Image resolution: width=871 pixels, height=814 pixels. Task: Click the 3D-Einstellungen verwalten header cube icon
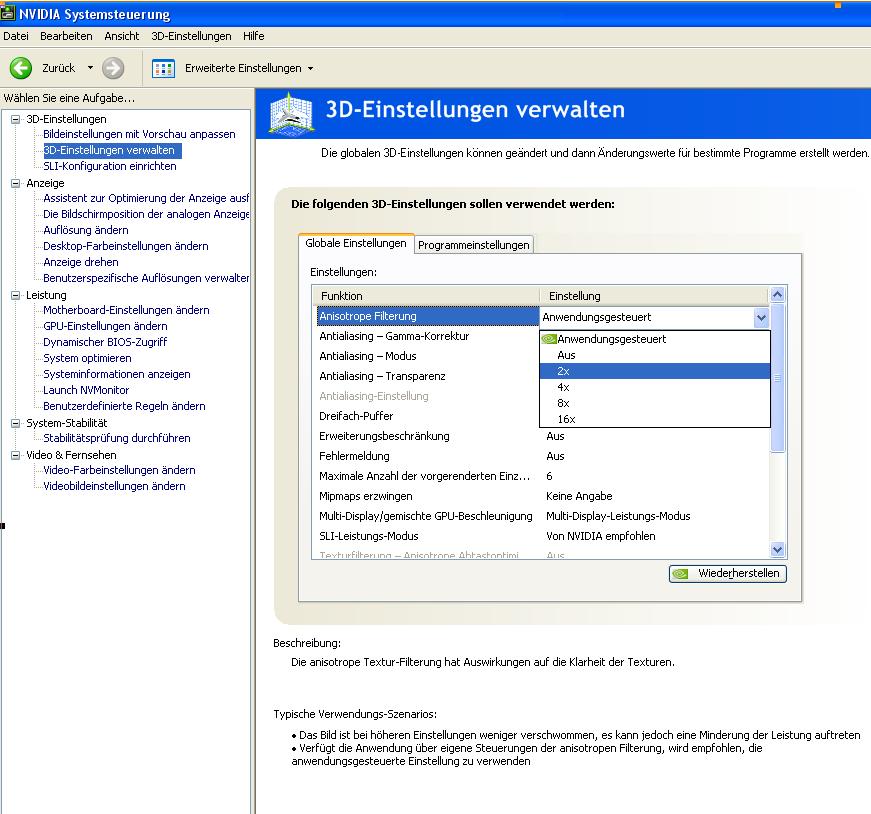[292, 113]
